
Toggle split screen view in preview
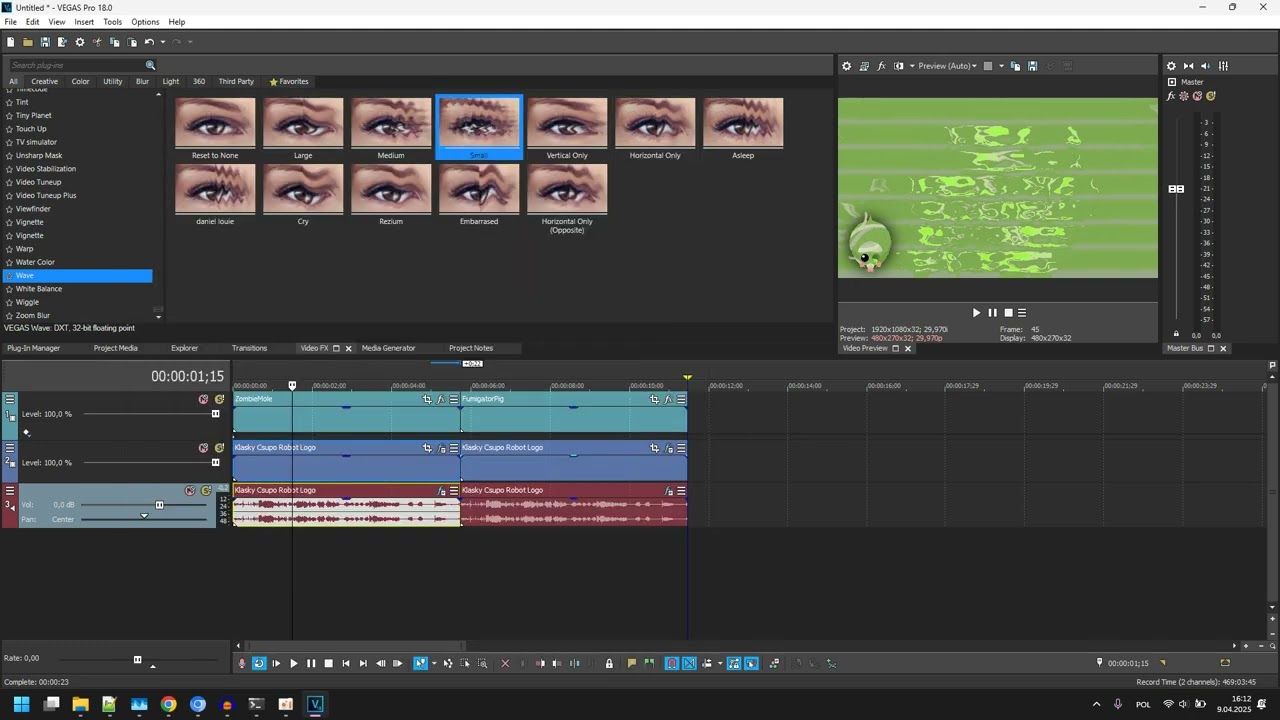pyautogui.click(x=898, y=66)
